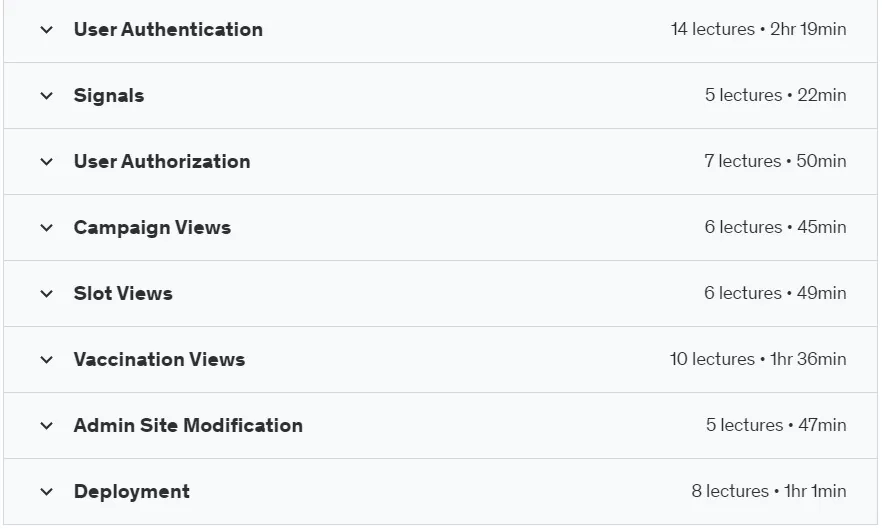
Task: Click the 14 lectures 2hr 19min label
Action: [x=758, y=29]
